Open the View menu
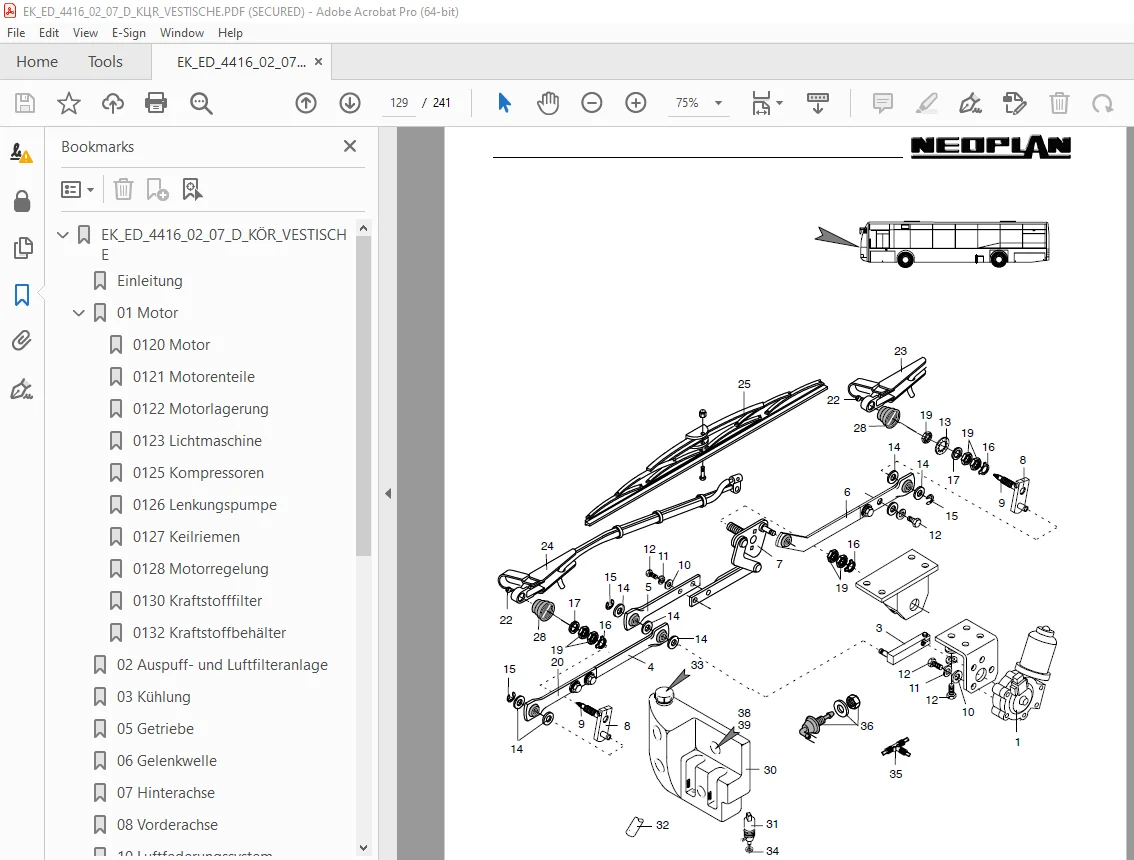 pyautogui.click(x=85, y=33)
